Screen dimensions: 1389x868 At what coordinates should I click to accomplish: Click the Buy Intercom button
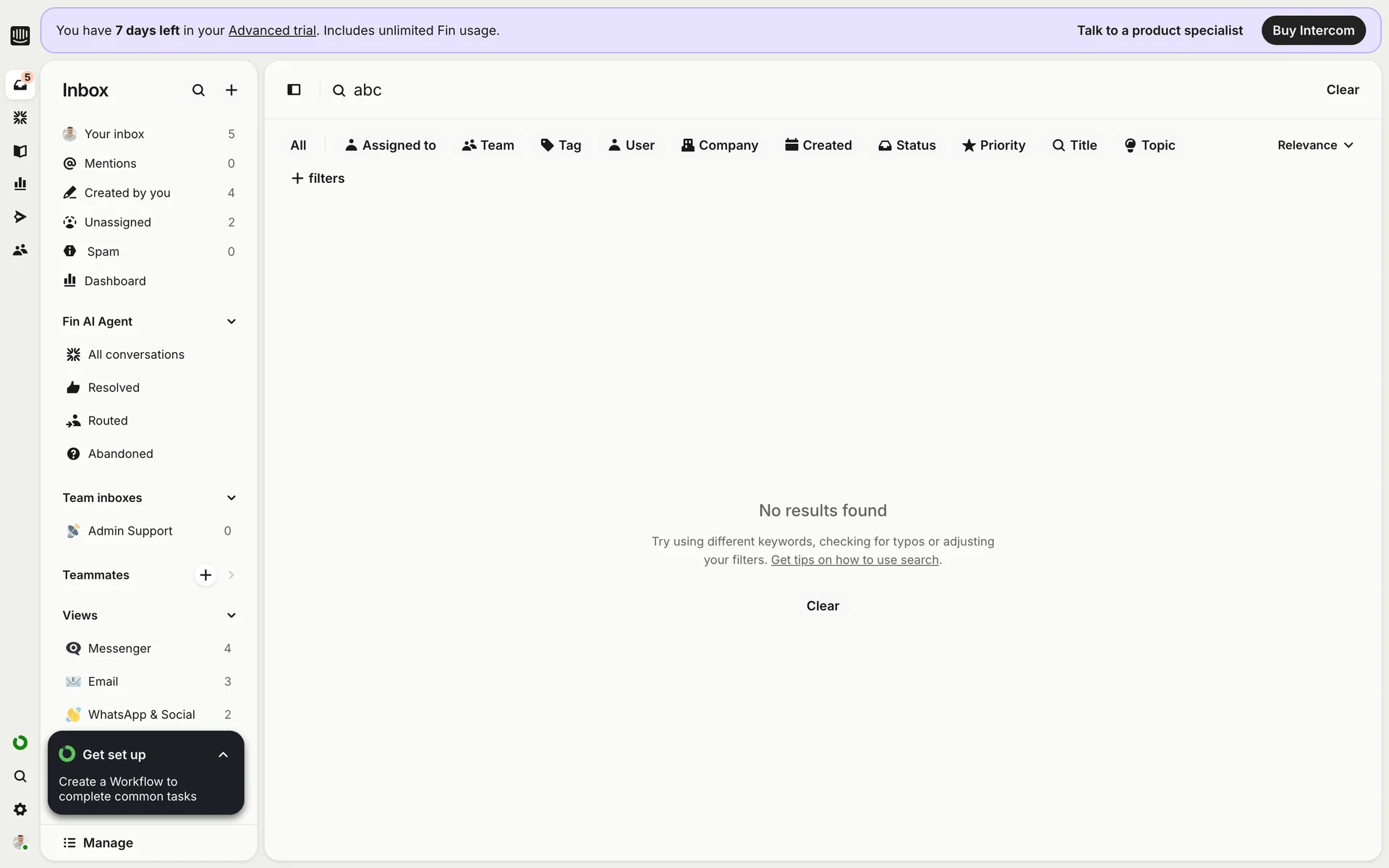point(1313,30)
